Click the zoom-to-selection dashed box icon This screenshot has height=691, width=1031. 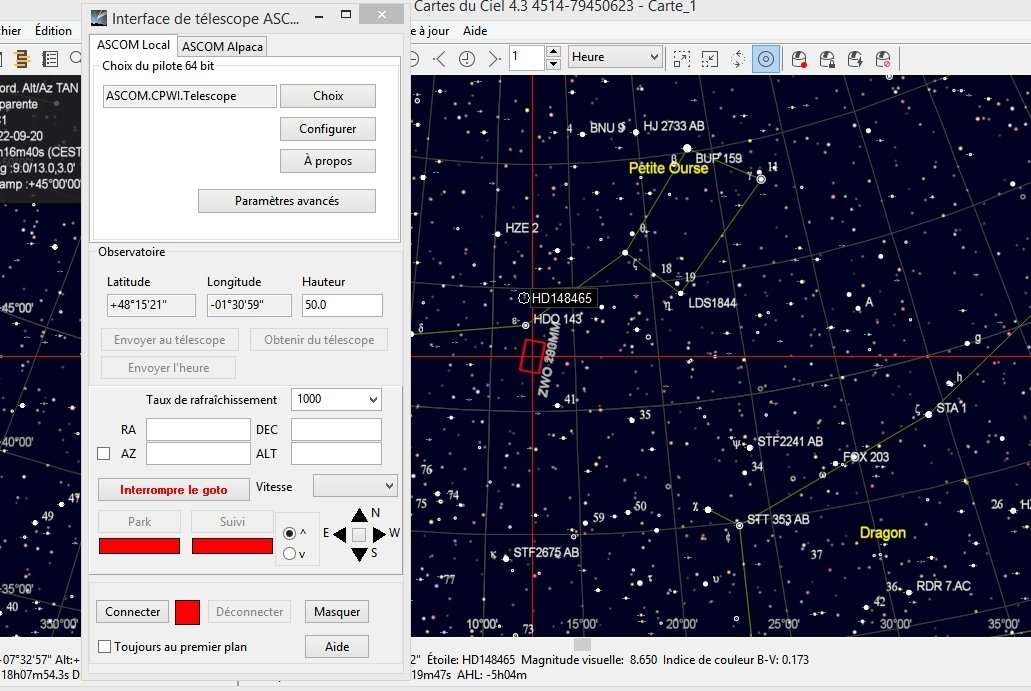tap(682, 59)
